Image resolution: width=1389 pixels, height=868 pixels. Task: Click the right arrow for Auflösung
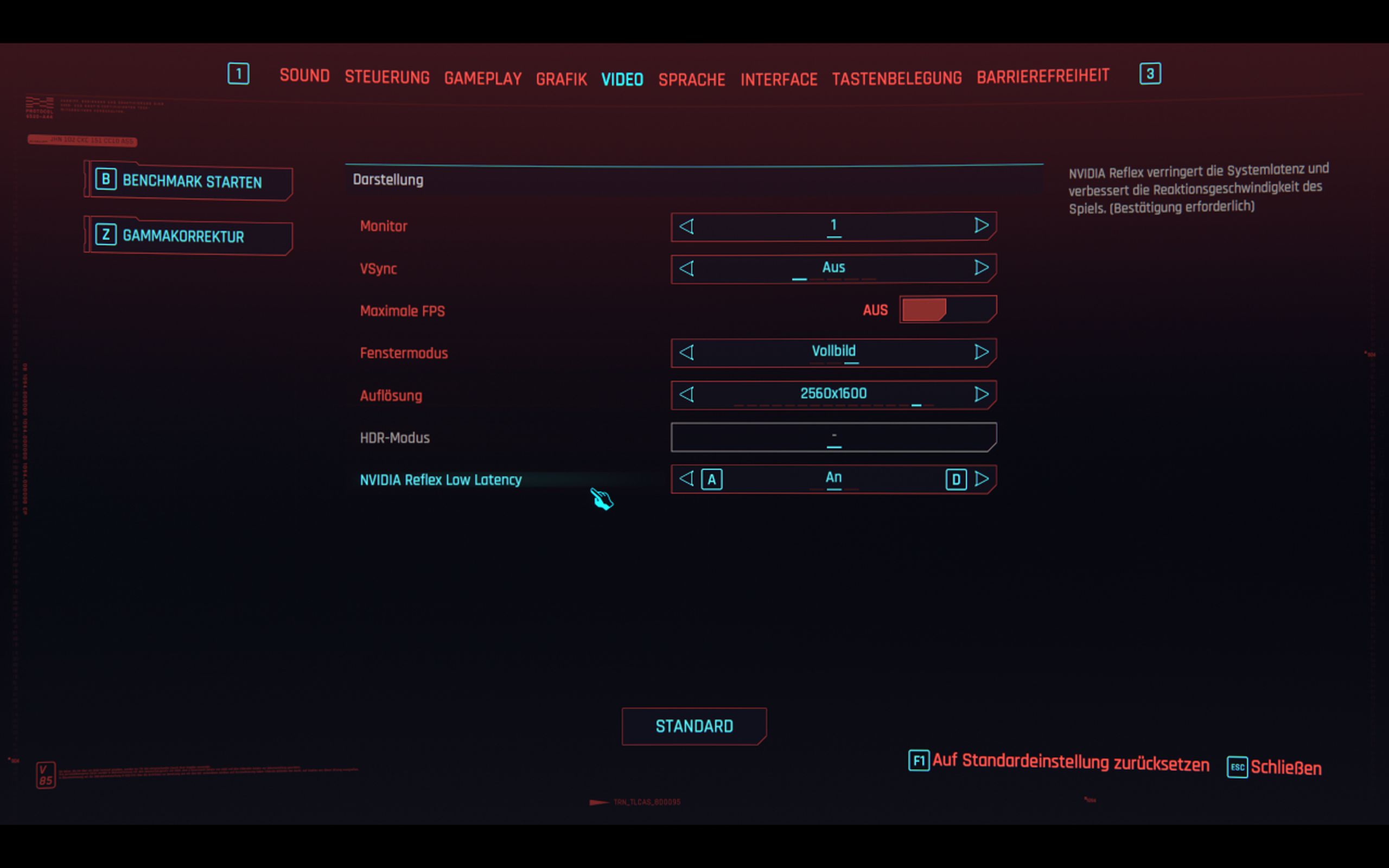click(x=981, y=394)
